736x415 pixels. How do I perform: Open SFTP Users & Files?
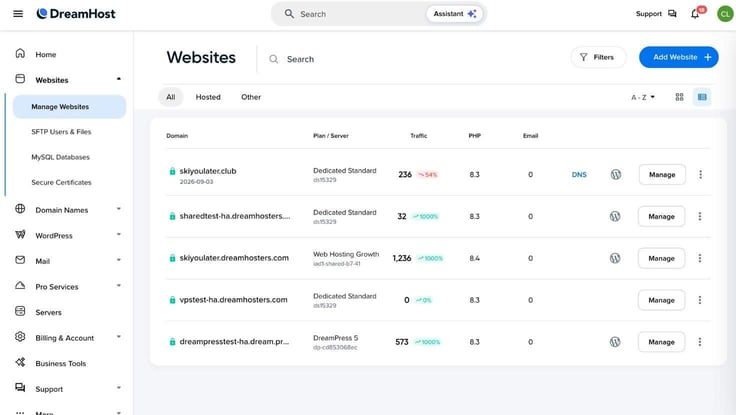[x=61, y=132]
